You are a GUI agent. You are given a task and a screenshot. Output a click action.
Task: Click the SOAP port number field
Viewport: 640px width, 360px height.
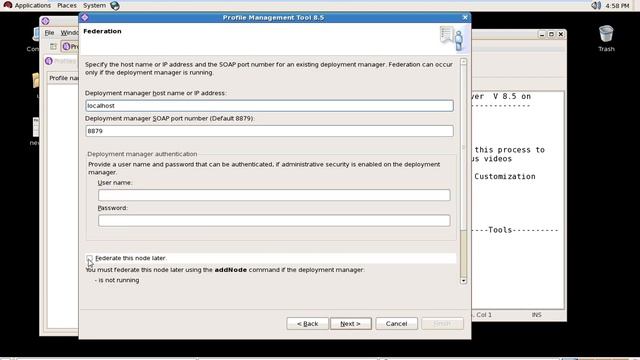[x=269, y=131]
